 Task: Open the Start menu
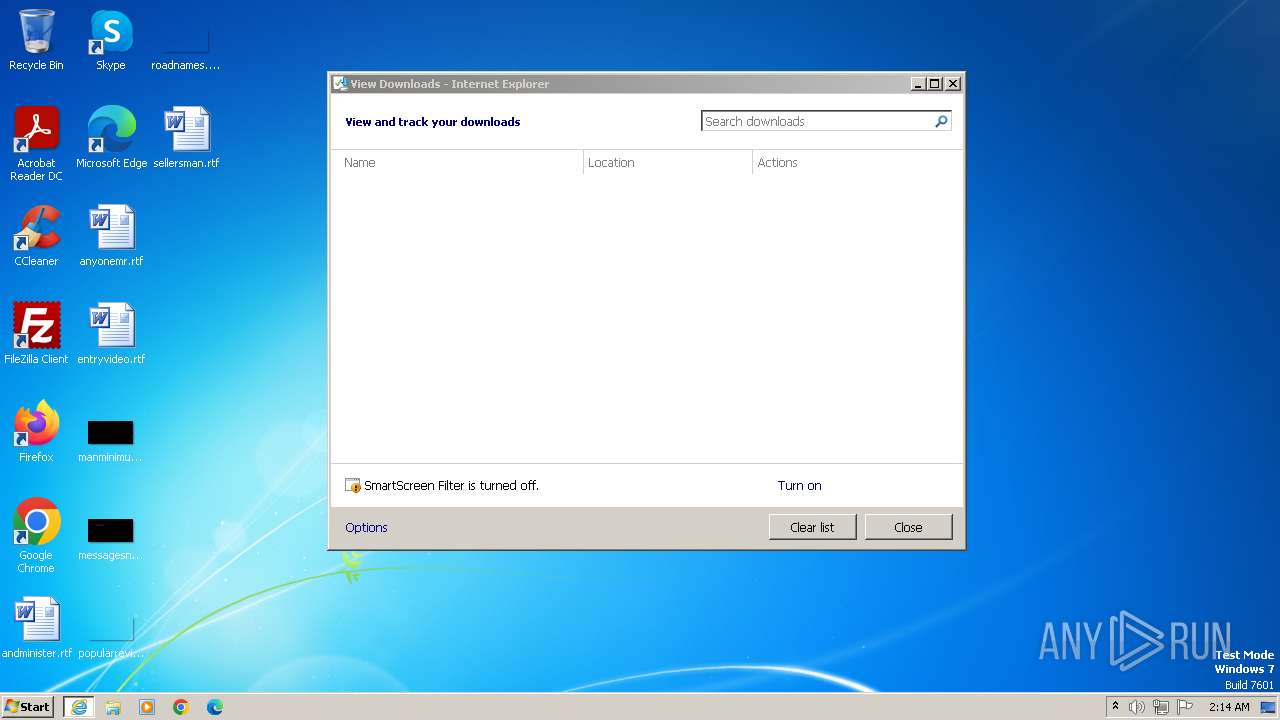(x=27, y=707)
